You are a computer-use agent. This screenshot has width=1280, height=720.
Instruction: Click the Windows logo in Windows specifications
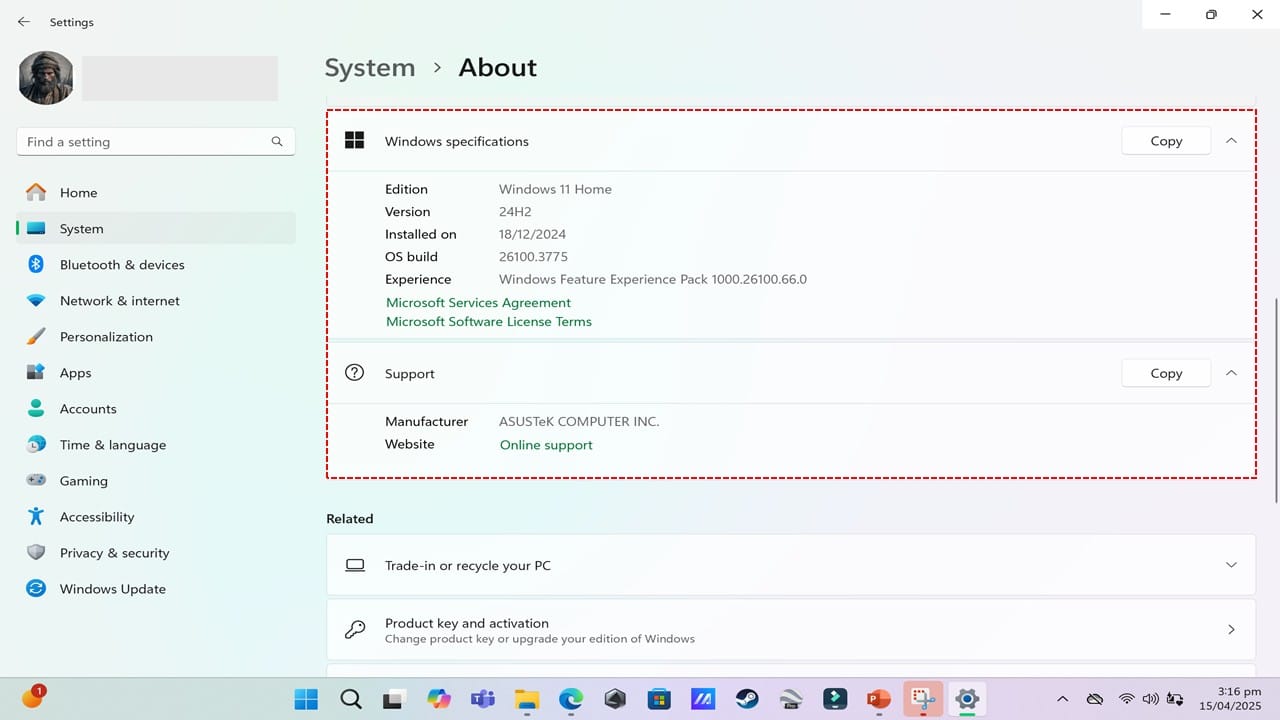pyautogui.click(x=354, y=141)
